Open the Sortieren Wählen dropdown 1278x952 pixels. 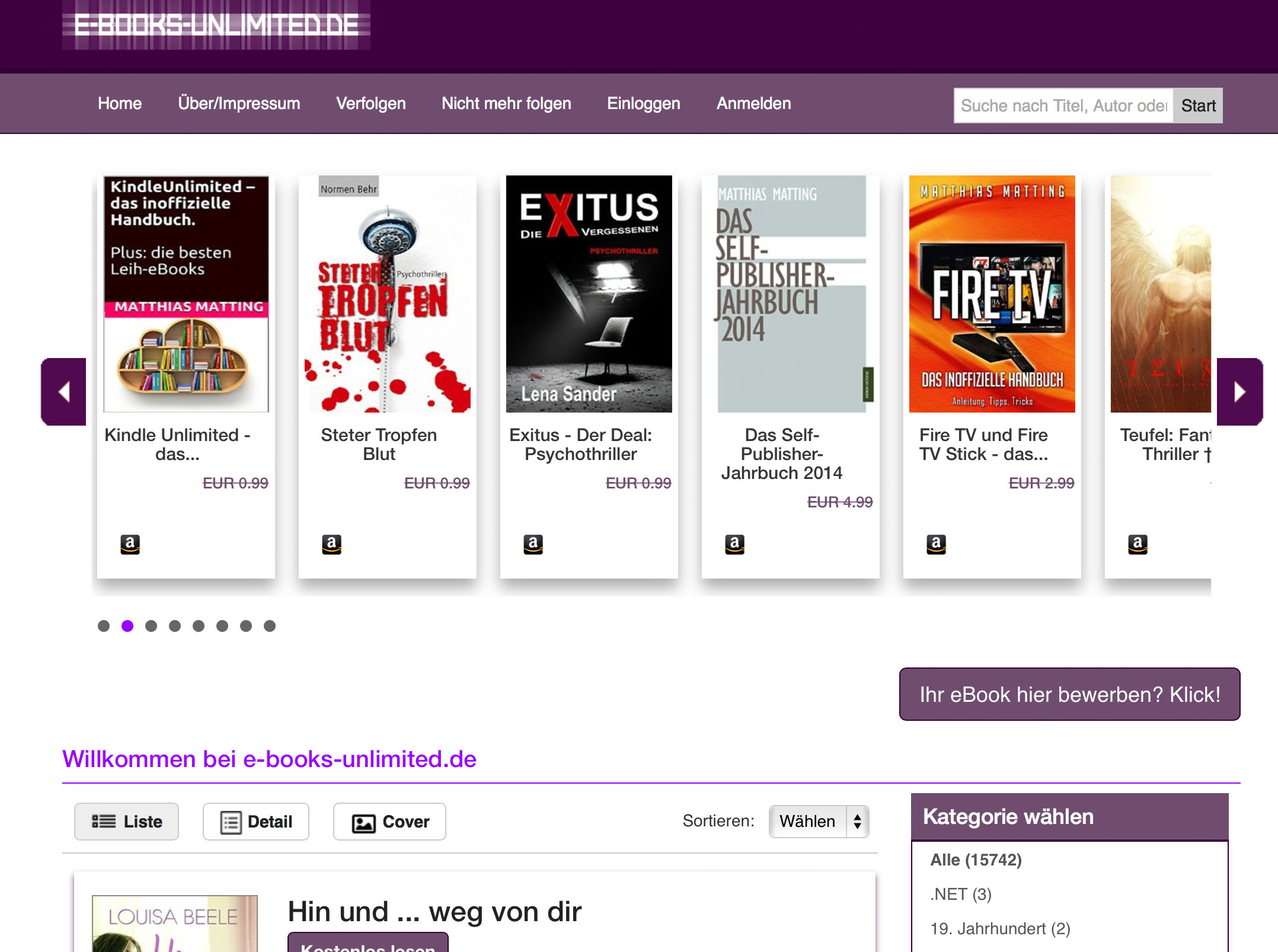819,821
